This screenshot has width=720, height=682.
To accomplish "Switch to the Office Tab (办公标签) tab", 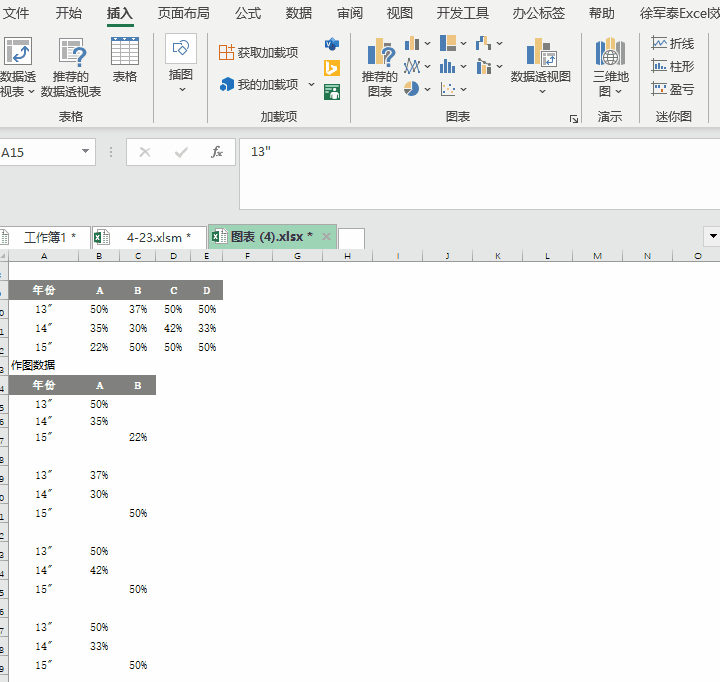I will pos(539,13).
